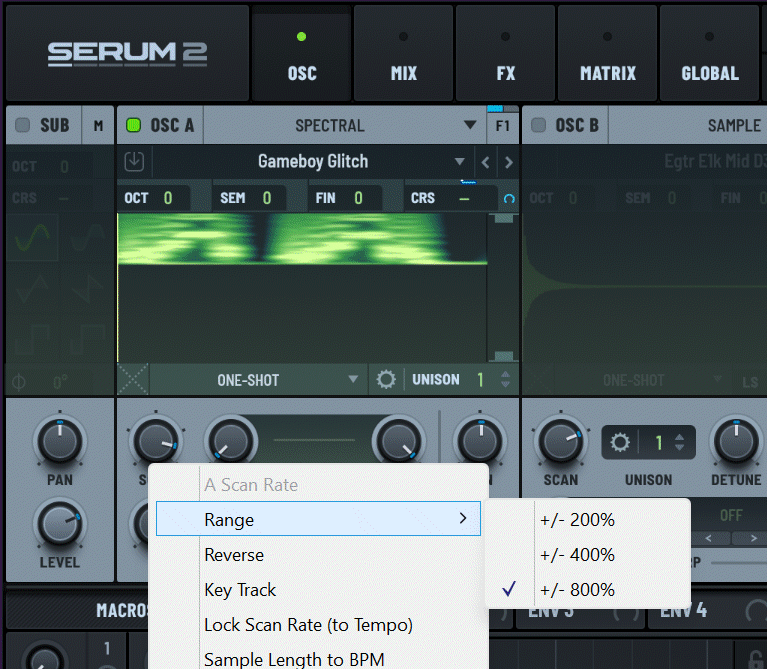This screenshot has width=767, height=669.
Task: Click the SUB M button
Action: point(98,126)
